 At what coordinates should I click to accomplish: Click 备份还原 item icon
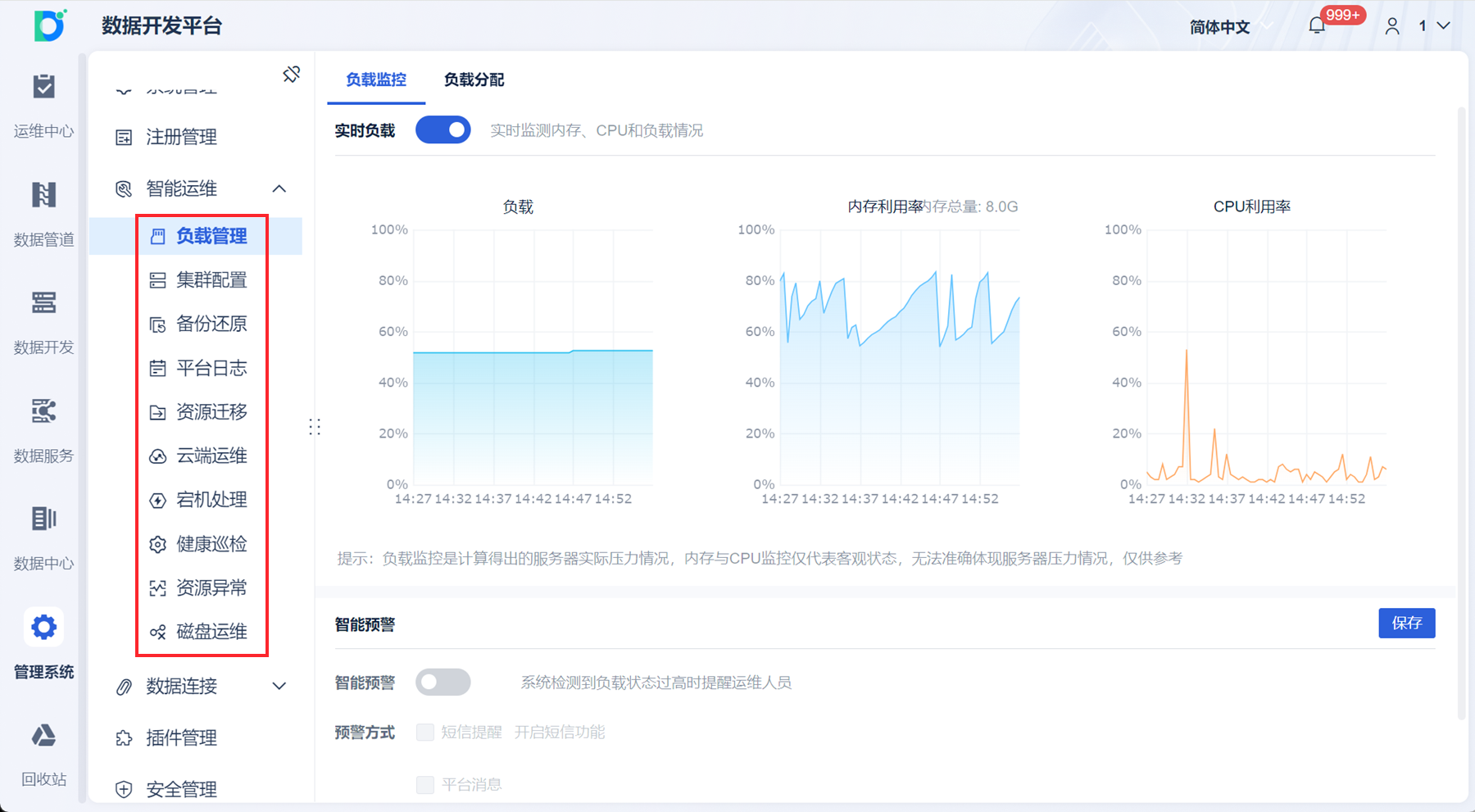[158, 324]
